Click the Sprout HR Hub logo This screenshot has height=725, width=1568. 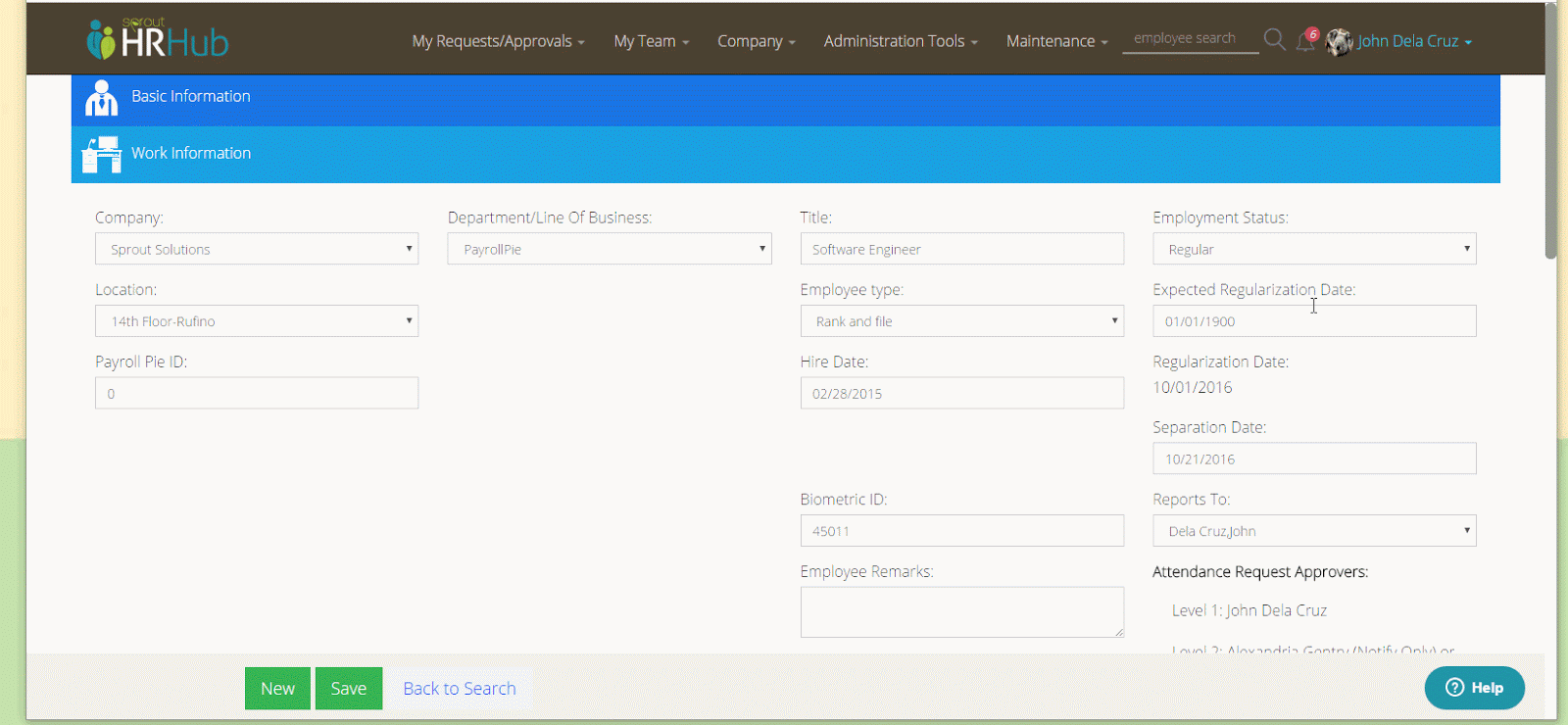157,39
